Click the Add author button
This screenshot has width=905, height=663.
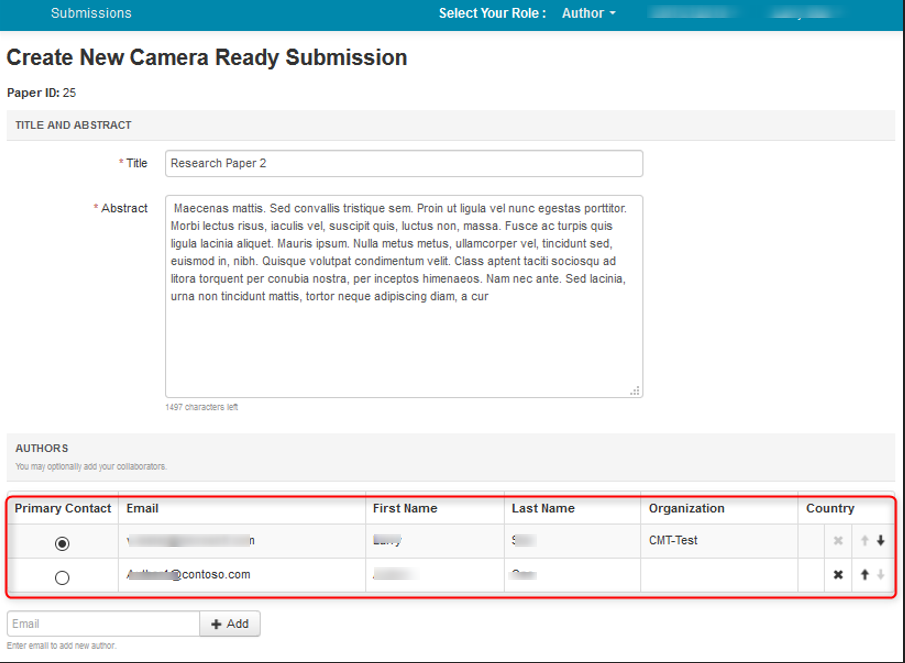230,624
